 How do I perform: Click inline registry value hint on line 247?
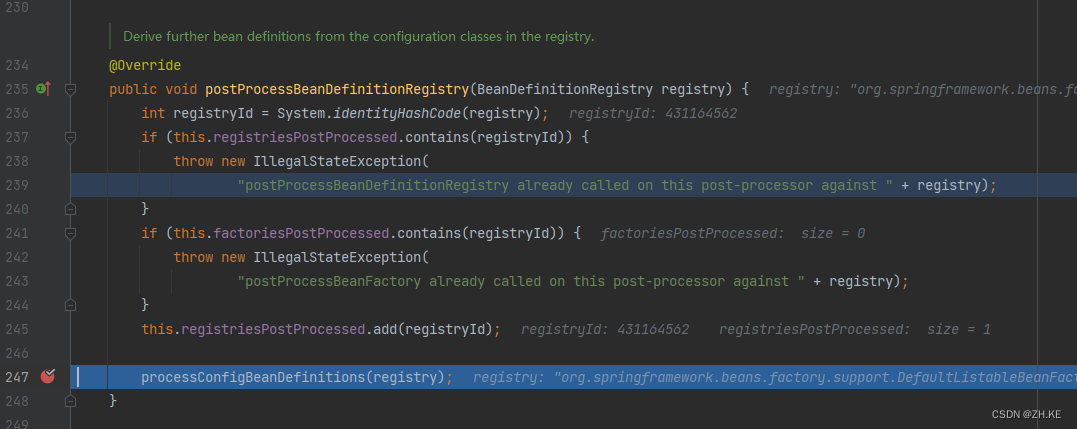click(x=775, y=377)
